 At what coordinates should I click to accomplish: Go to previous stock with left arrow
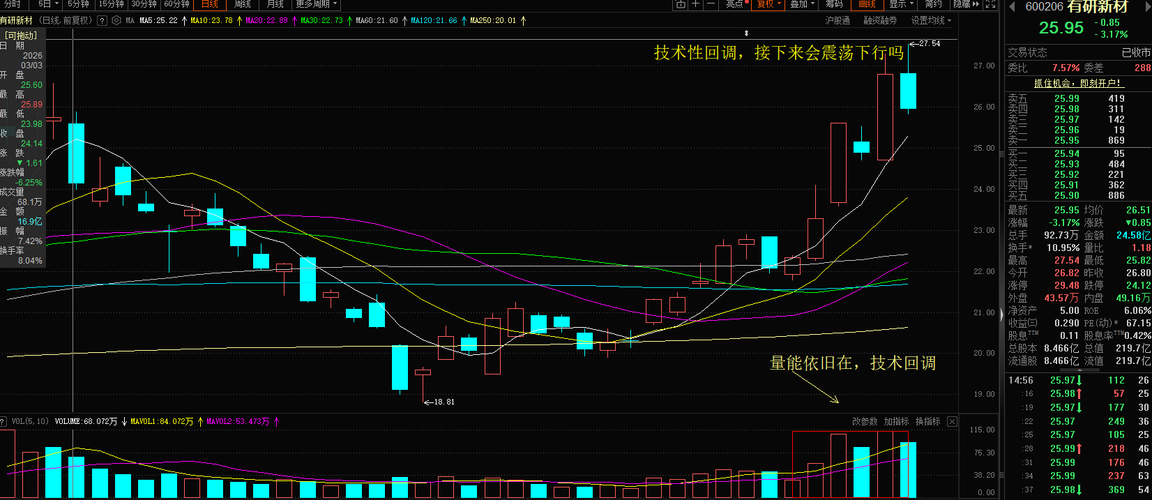coord(1012,7)
